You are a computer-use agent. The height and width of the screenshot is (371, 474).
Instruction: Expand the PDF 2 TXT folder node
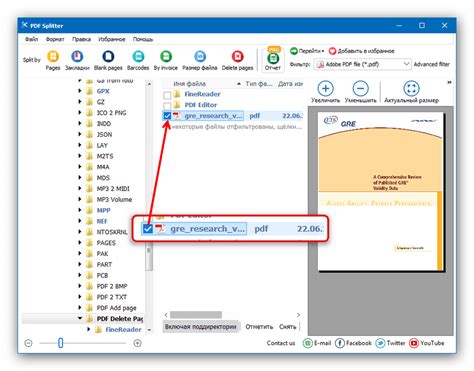(x=80, y=297)
